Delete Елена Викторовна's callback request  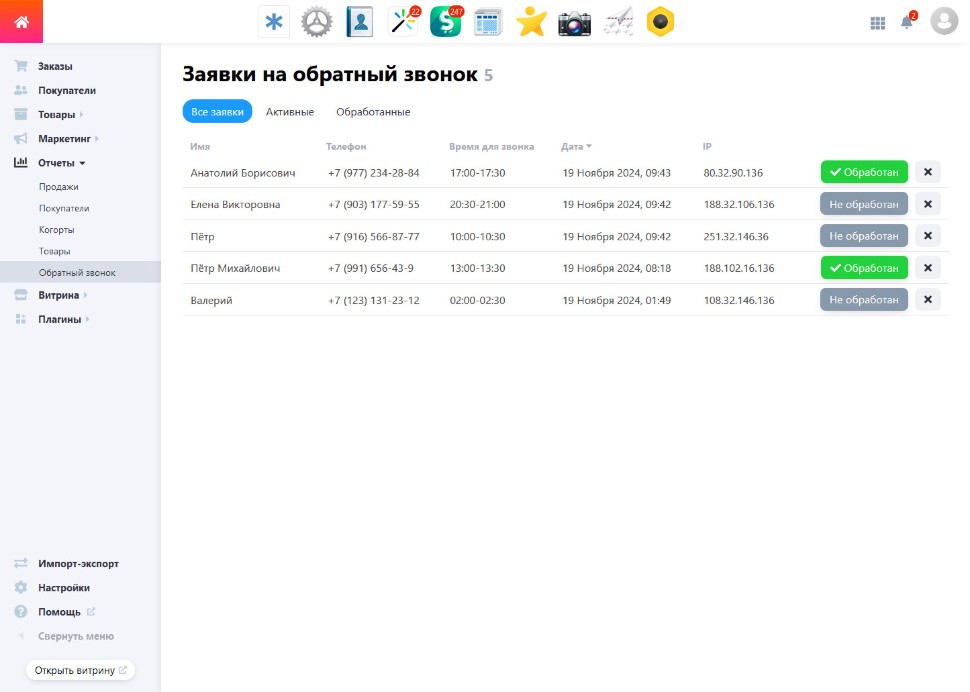pyautogui.click(x=927, y=204)
